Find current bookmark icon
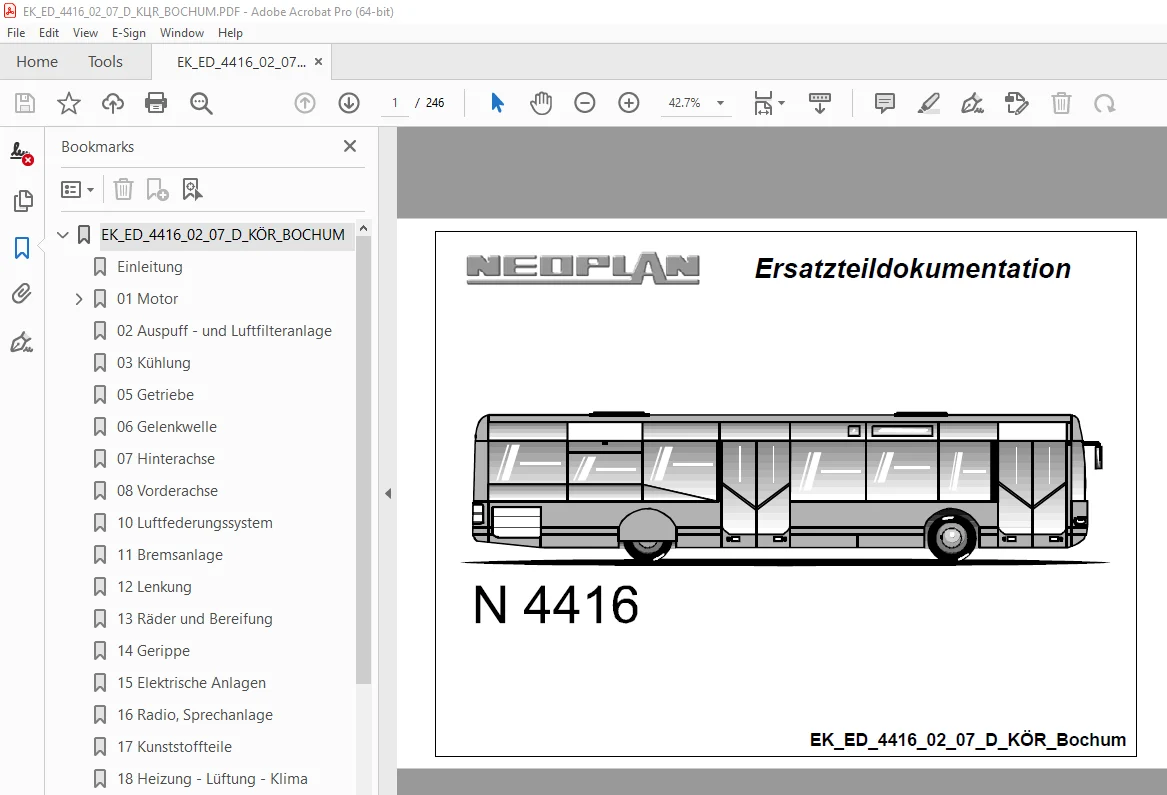 click(192, 189)
